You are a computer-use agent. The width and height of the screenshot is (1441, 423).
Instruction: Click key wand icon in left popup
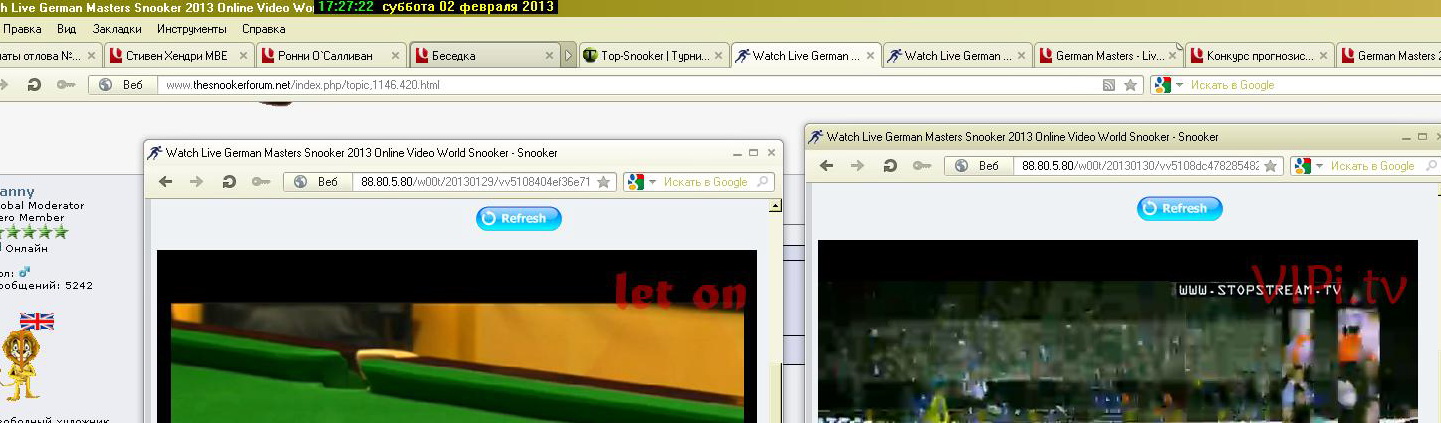click(x=261, y=182)
